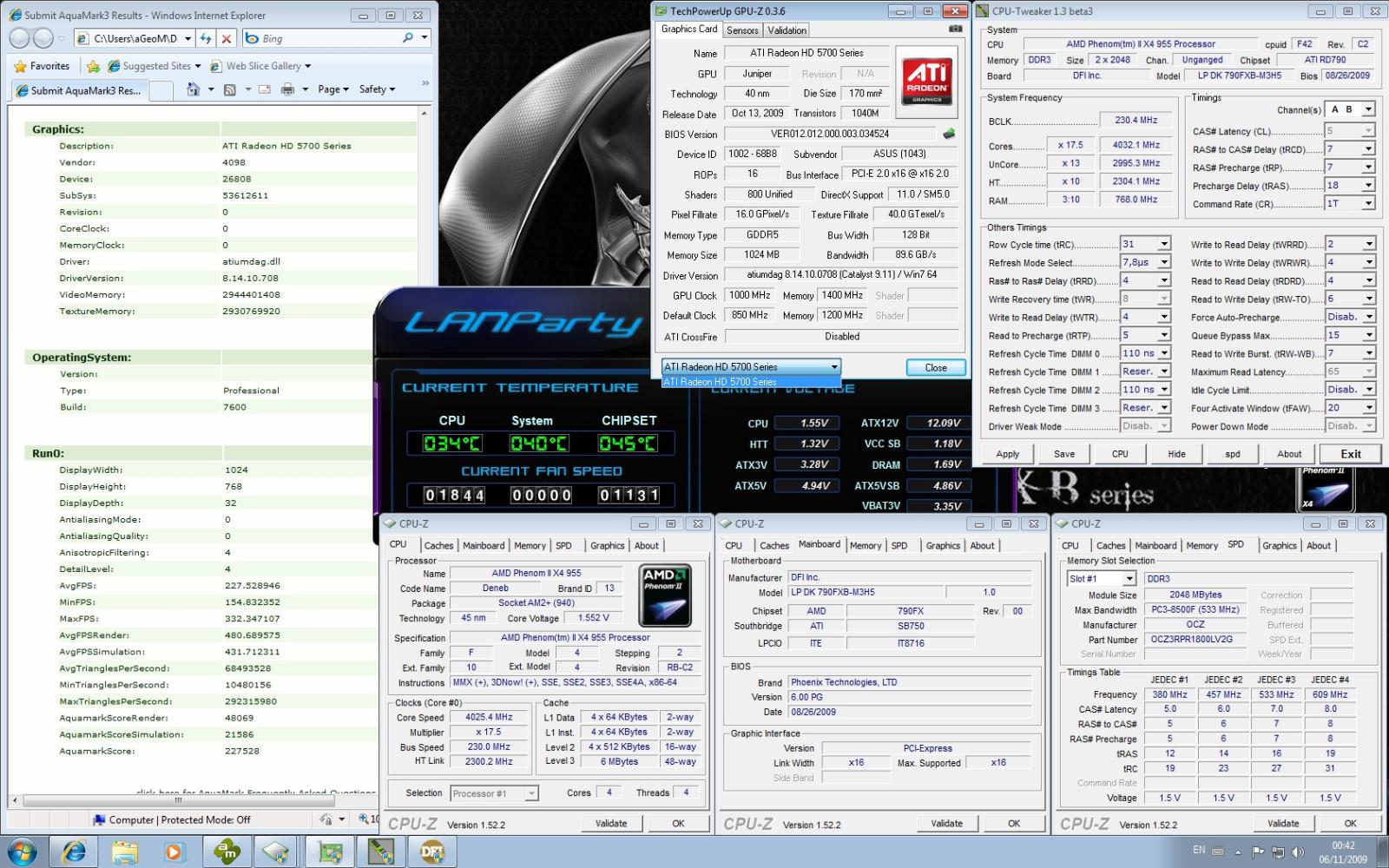1389x868 pixels.
Task: Click the GPU-Z graphics card taskbar icon
Action: tap(329, 852)
